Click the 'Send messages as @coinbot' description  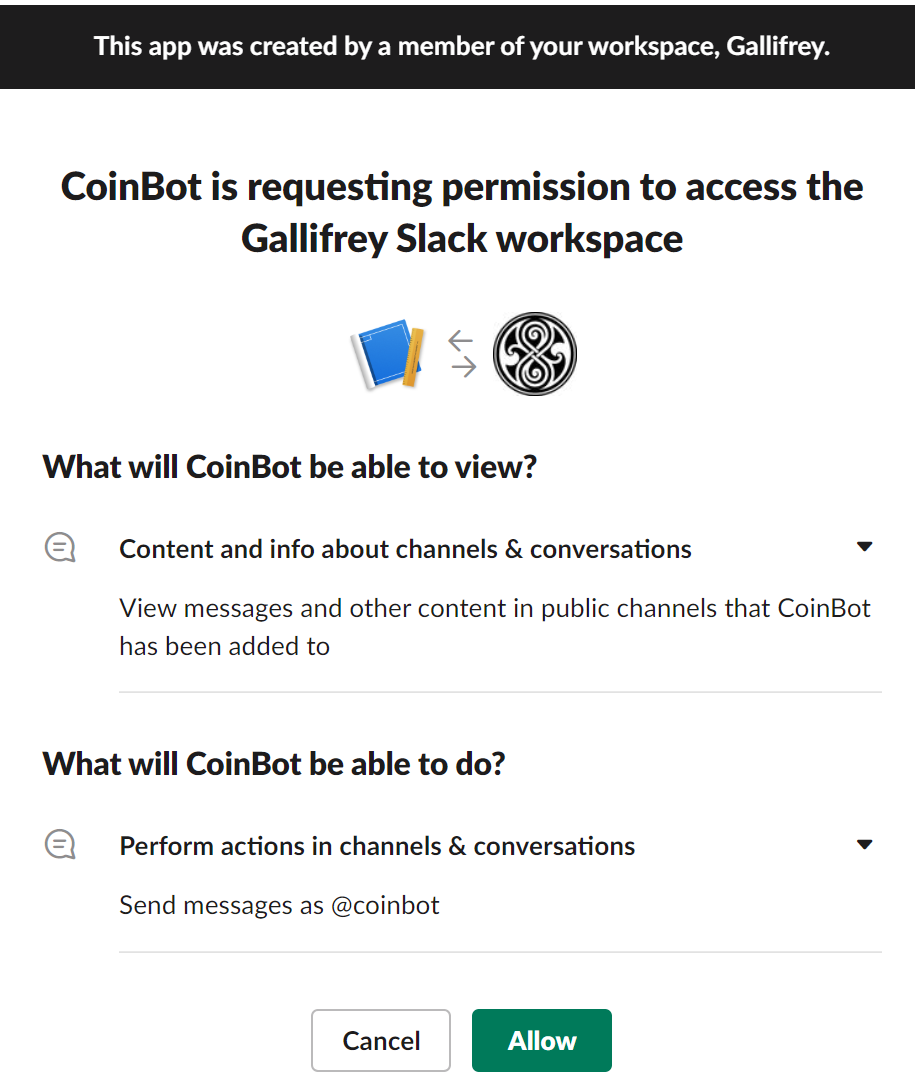[x=279, y=905]
